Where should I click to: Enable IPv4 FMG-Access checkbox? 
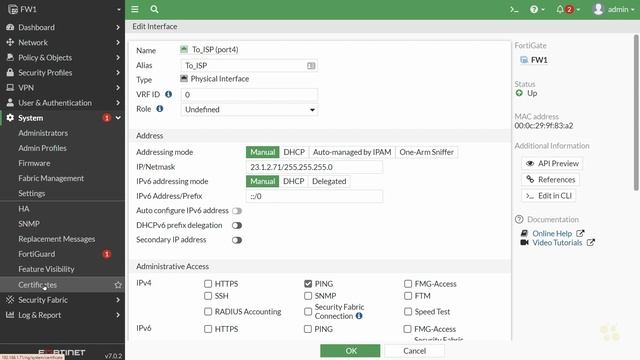point(408,284)
